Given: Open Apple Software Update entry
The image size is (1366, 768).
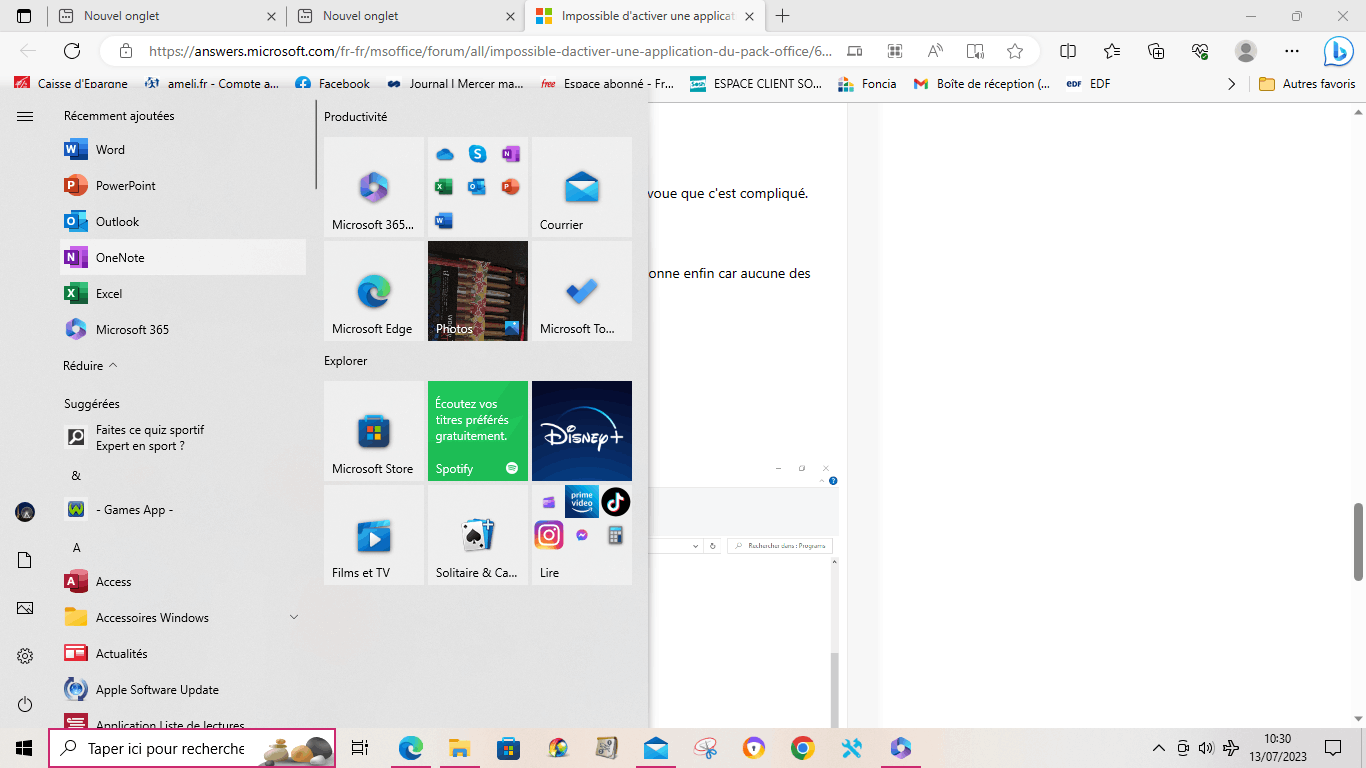Looking at the screenshot, I should pyautogui.click(x=183, y=690).
